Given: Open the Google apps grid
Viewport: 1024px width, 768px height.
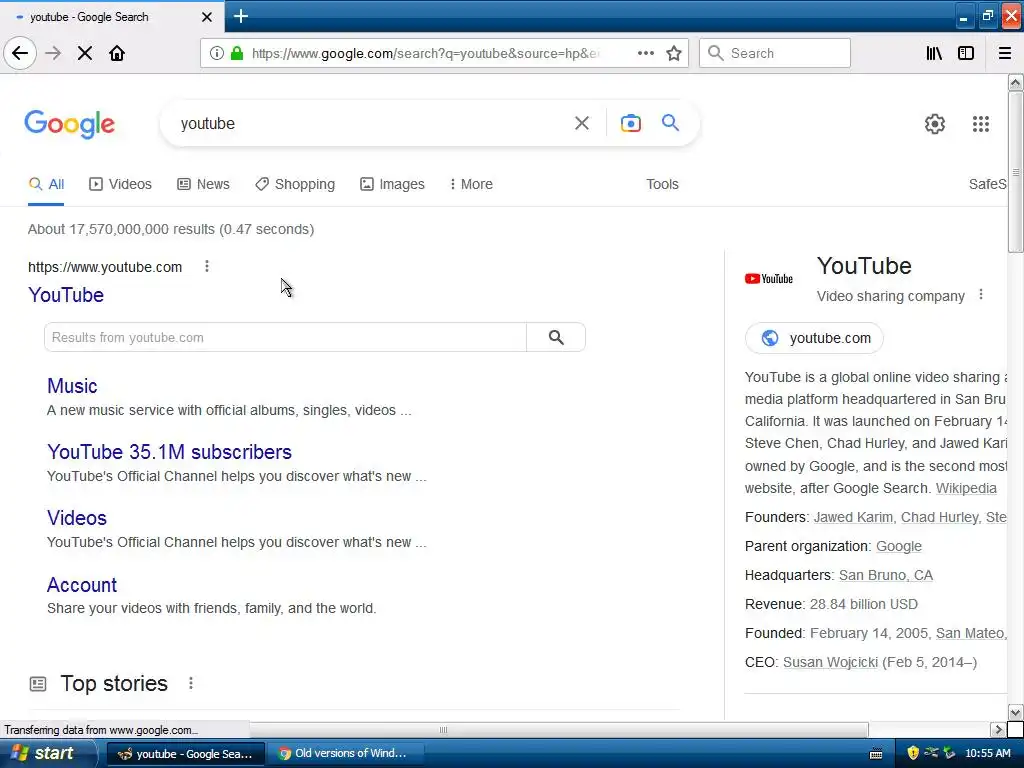Looking at the screenshot, I should click(x=980, y=123).
